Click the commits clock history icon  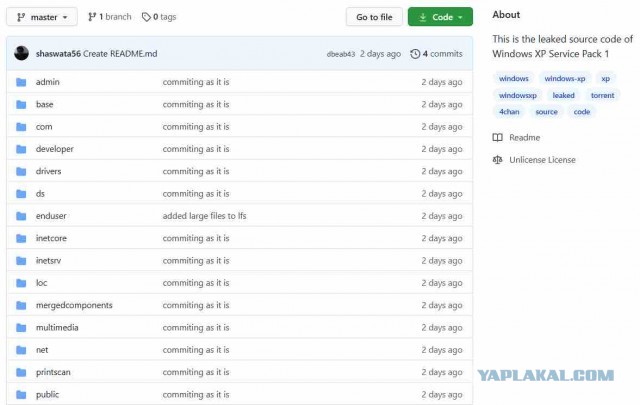pos(415,54)
